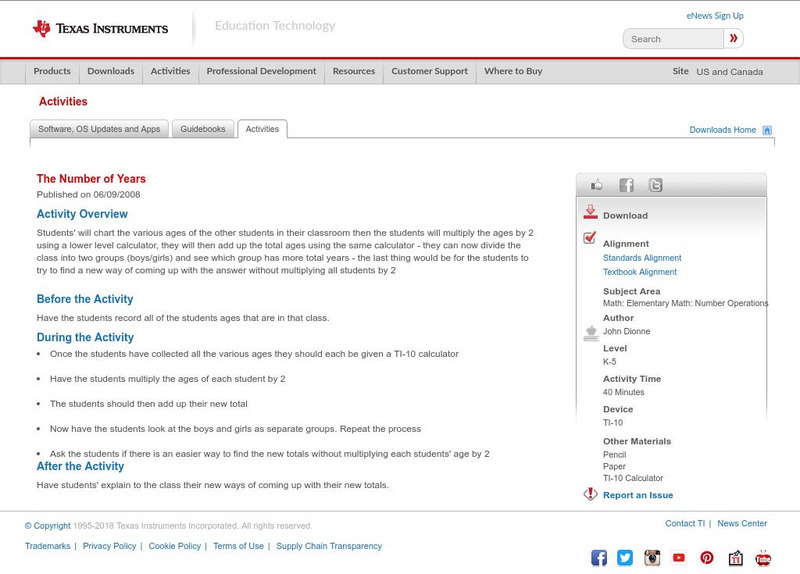Click the Search input field
Image resolution: width=800 pixels, height=574 pixels.
(x=673, y=39)
